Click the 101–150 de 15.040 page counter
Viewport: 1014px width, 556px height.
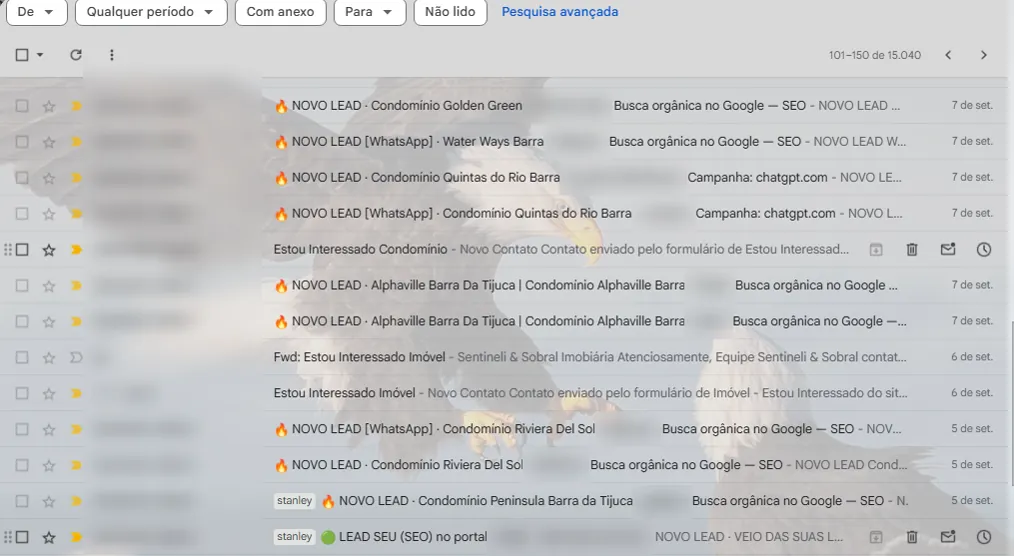point(875,55)
